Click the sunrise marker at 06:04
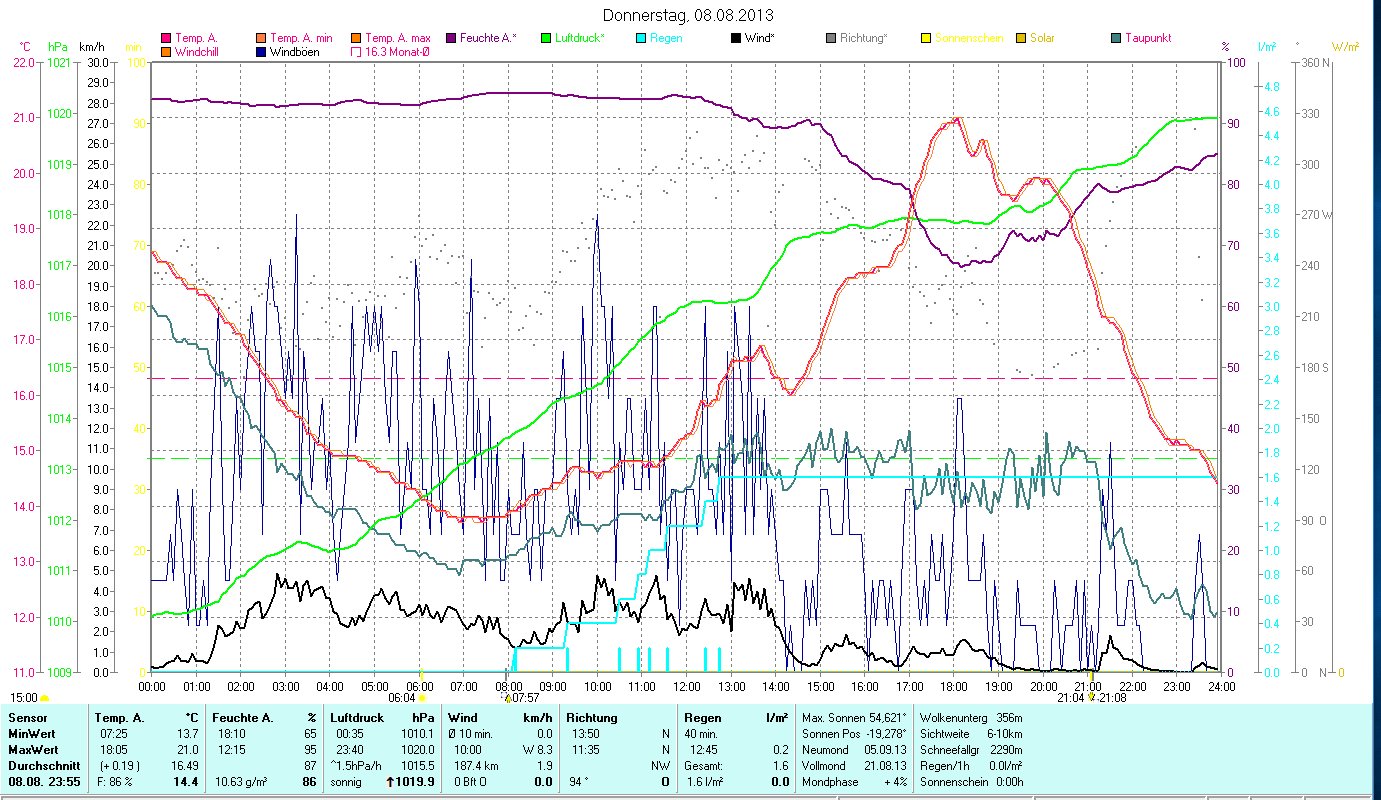1381x800 pixels. [x=422, y=698]
